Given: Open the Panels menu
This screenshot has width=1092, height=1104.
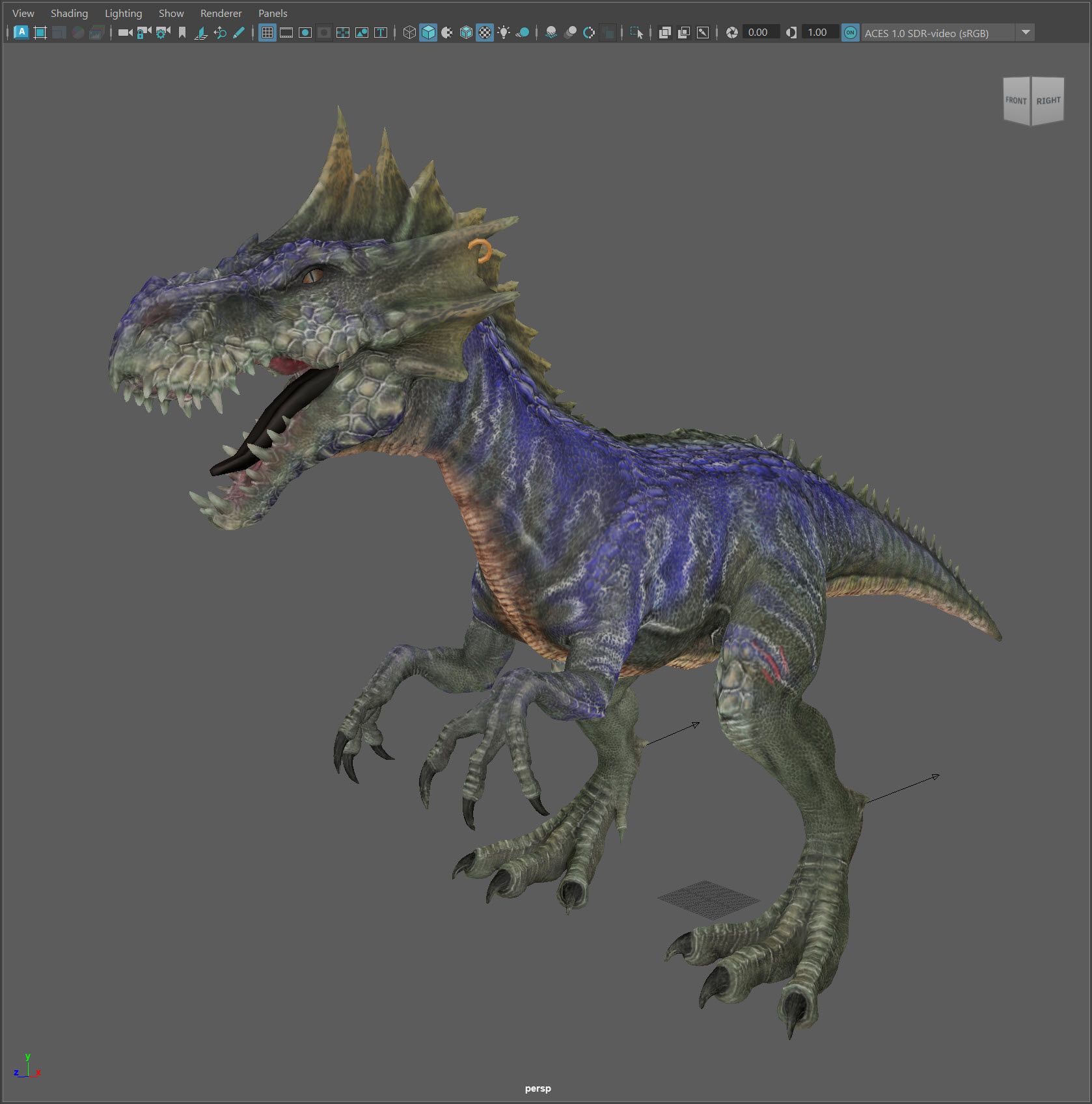Looking at the screenshot, I should pyautogui.click(x=273, y=13).
